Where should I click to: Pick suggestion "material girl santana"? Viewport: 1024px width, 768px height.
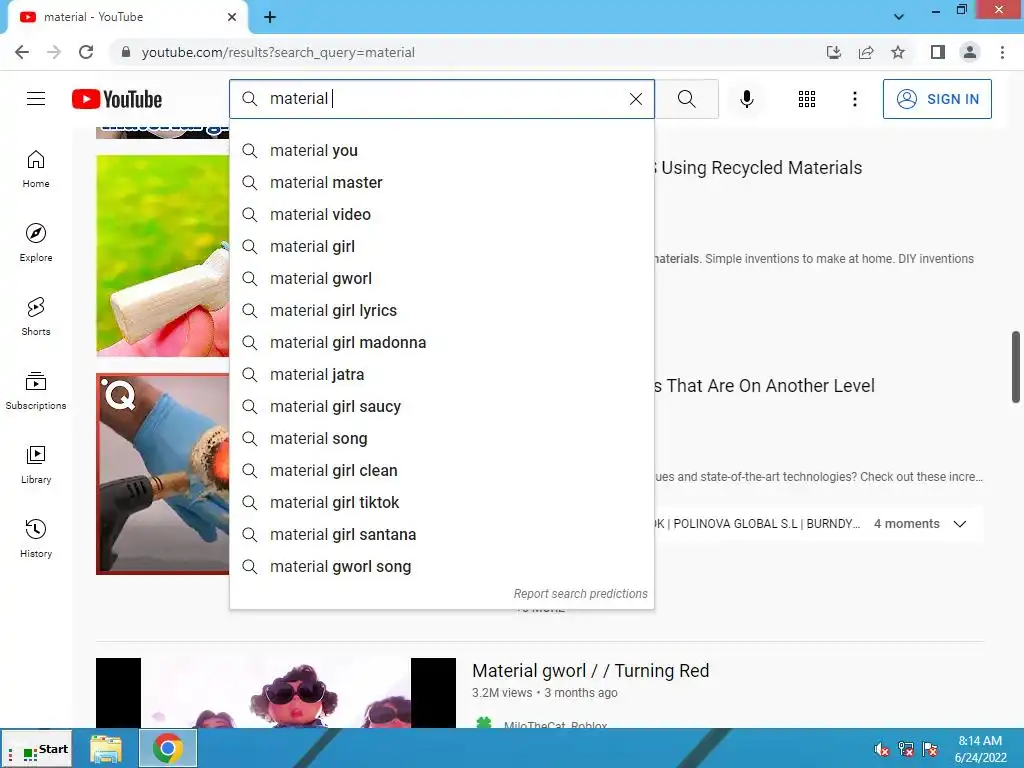pyautogui.click(x=441, y=534)
